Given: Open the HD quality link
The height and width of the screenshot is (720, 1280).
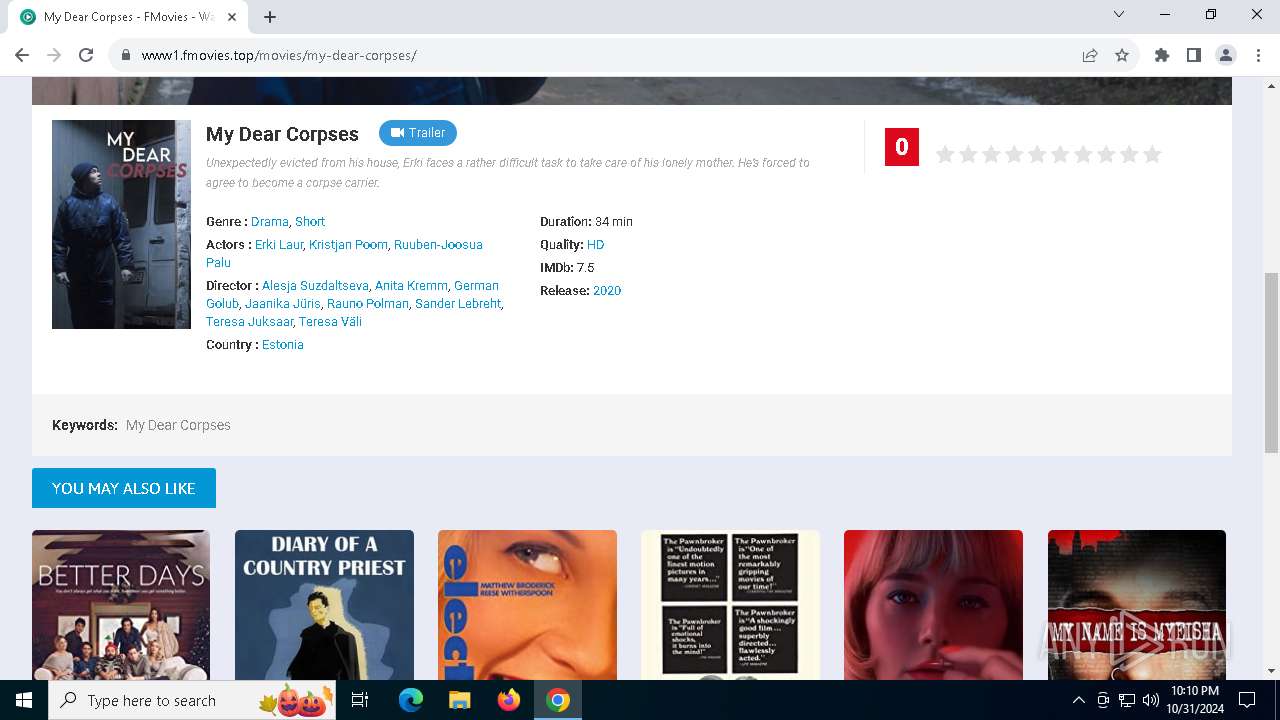Looking at the screenshot, I should [595, 245].
